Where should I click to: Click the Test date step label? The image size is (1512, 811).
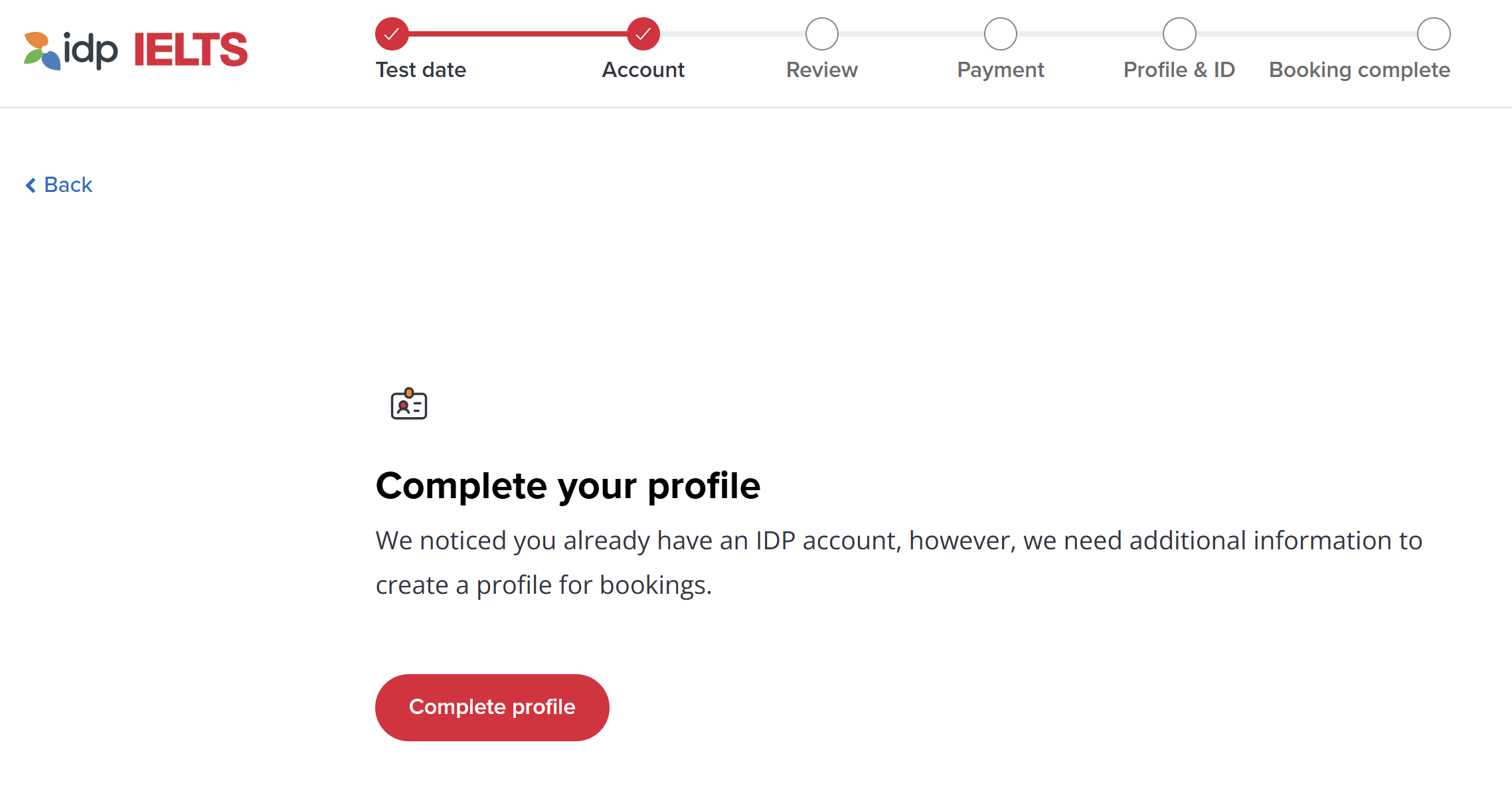click(421, 70)
